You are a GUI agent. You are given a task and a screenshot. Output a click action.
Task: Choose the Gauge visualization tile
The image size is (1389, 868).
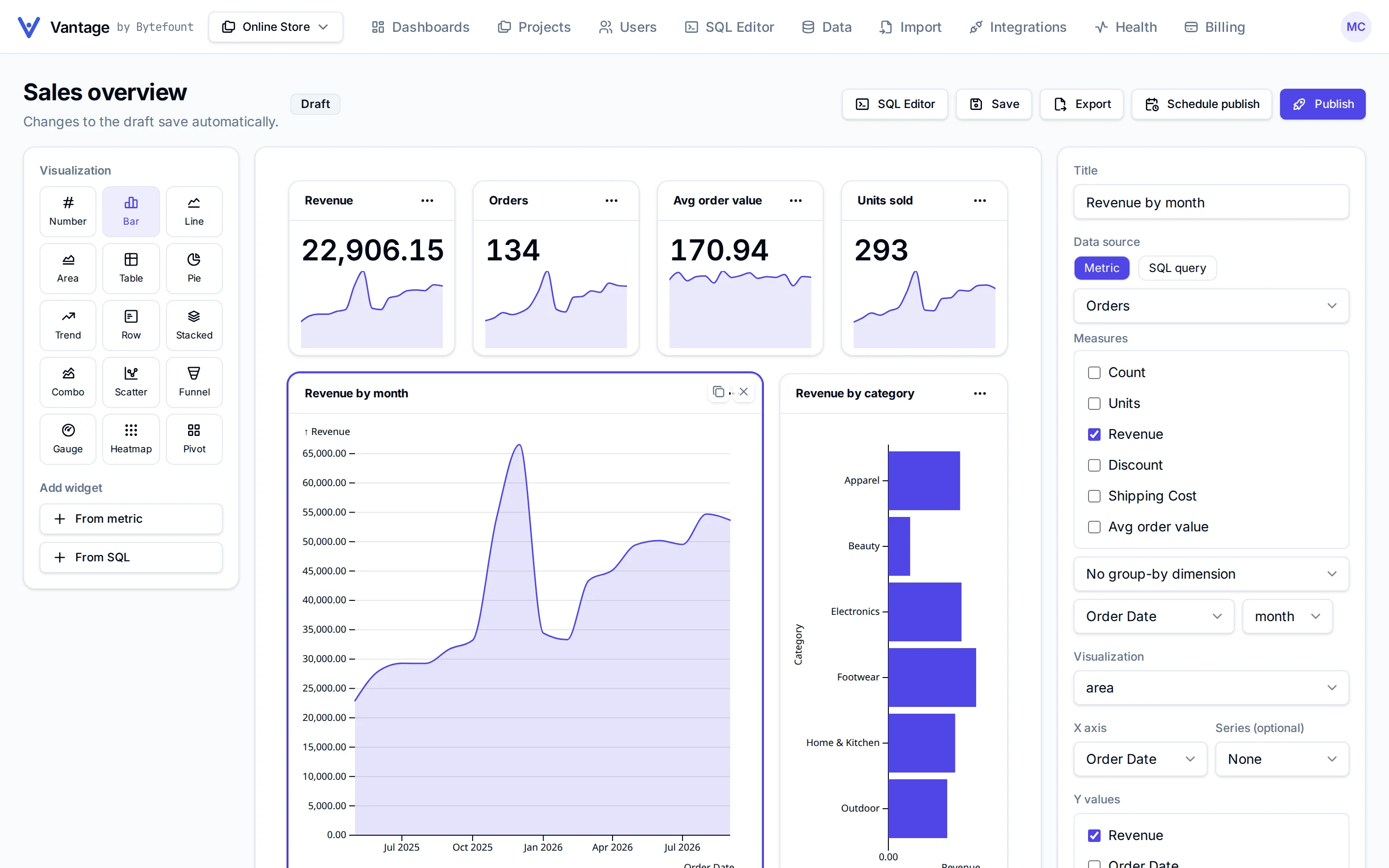pos(68,439)
